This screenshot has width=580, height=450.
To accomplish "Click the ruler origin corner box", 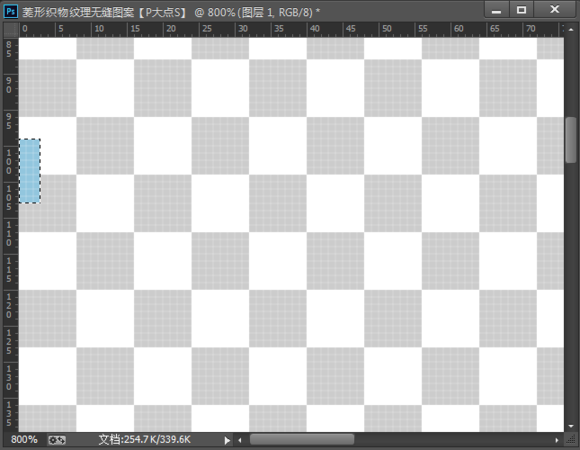I will click(11, 30).
